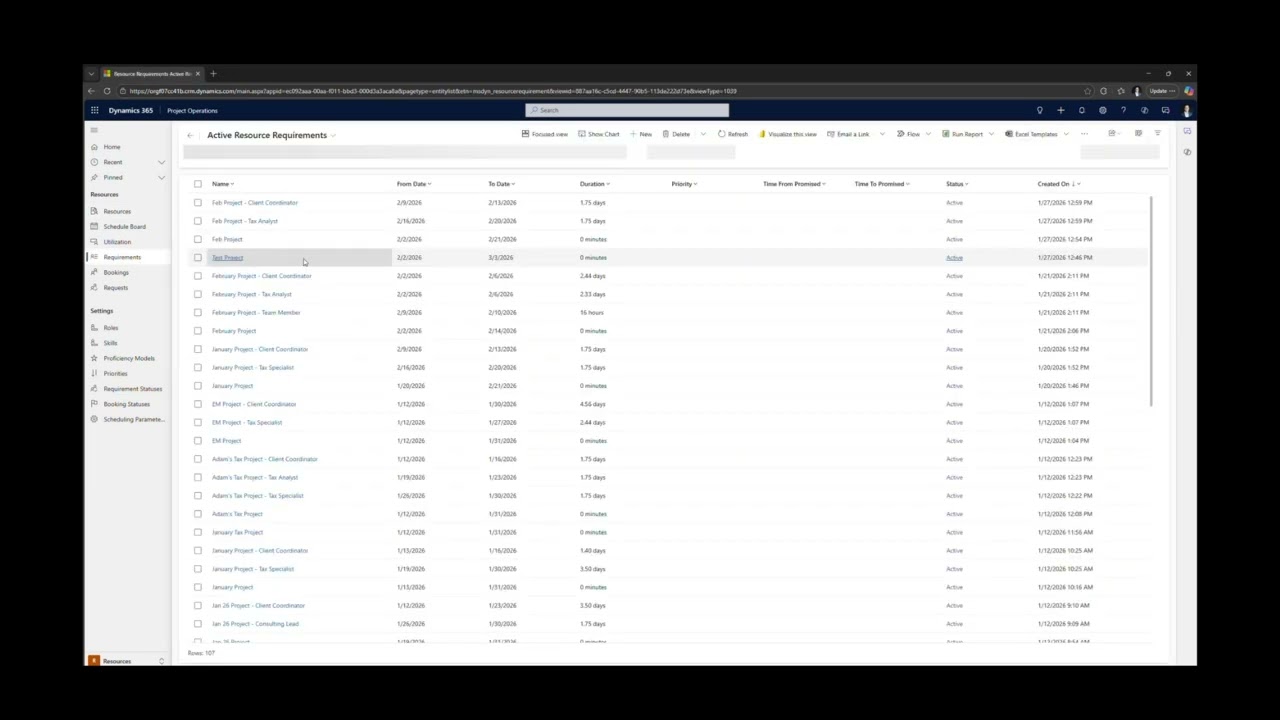Click the Show Chart command
This screenshot has width=1280, height=720.
pos(599,134)
